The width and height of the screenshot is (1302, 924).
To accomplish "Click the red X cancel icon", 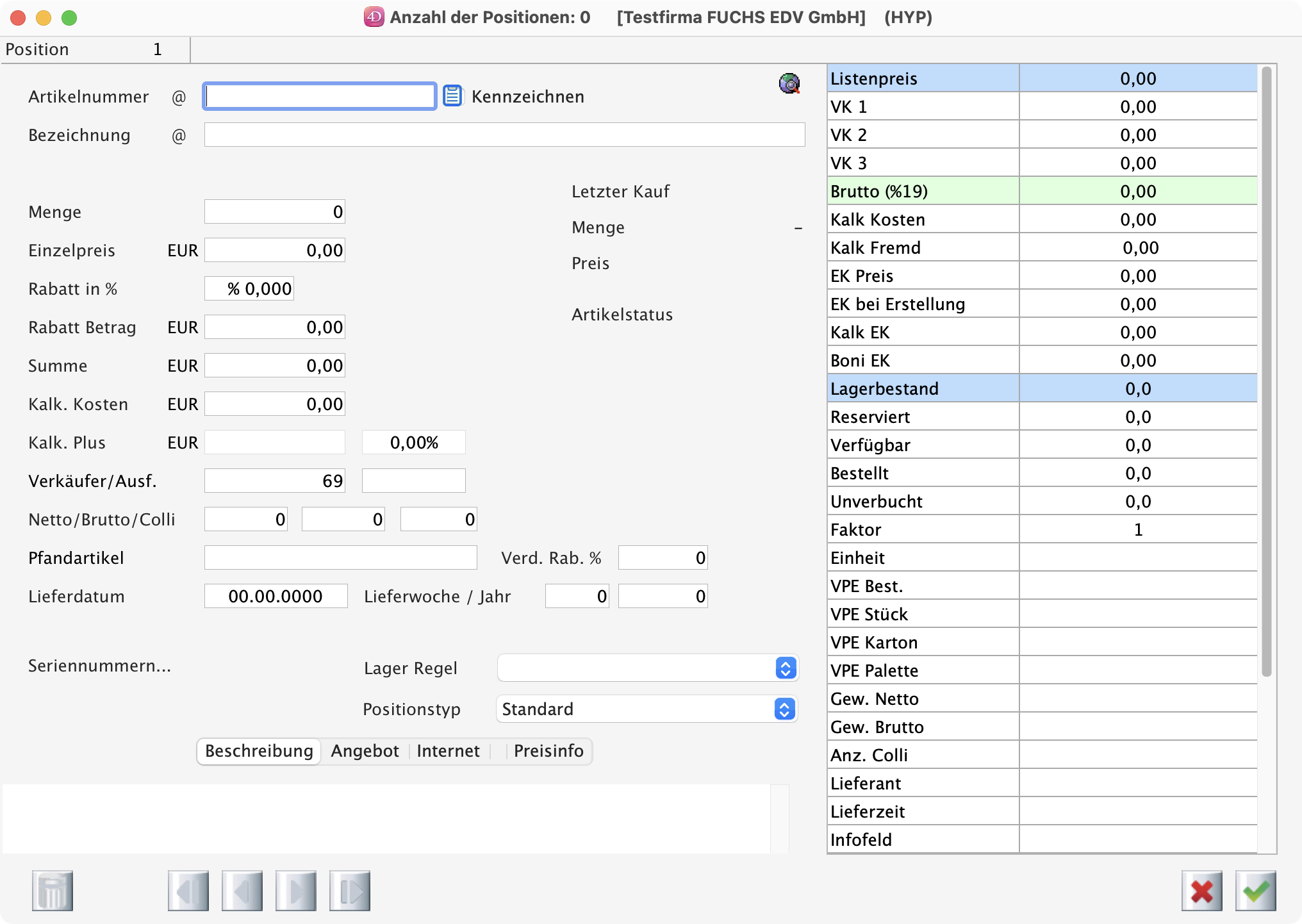I will pos(1202,891).
